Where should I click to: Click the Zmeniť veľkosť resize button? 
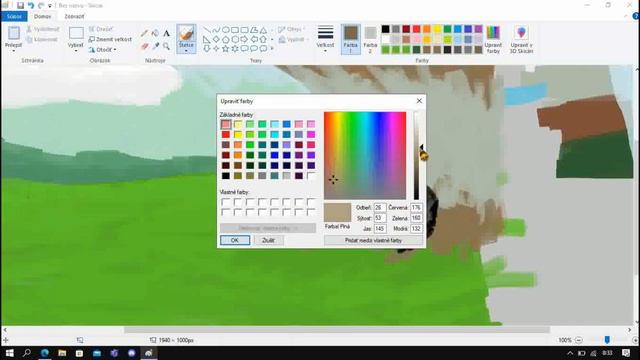(110, 39)
